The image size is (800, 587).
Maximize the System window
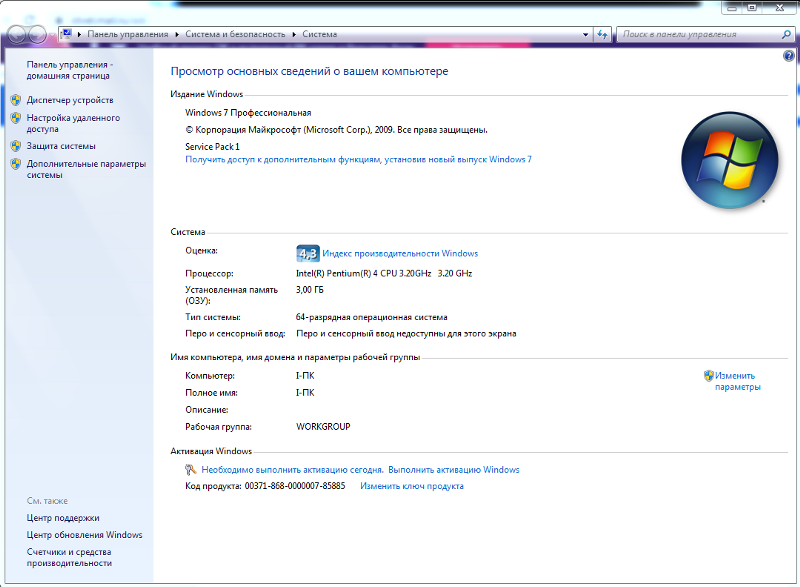pyautogui.click(x=752, y=7)
